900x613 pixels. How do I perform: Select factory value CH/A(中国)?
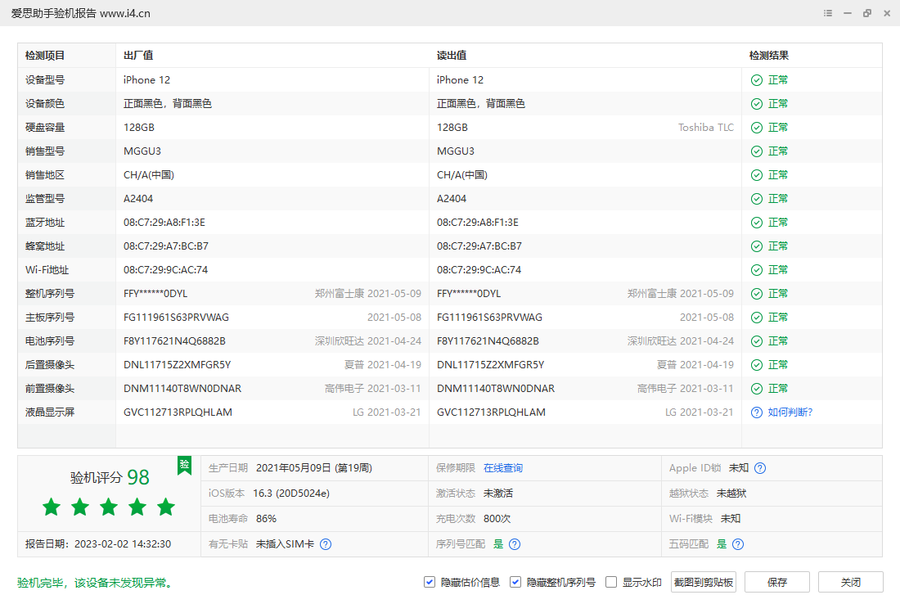point(149,175)
